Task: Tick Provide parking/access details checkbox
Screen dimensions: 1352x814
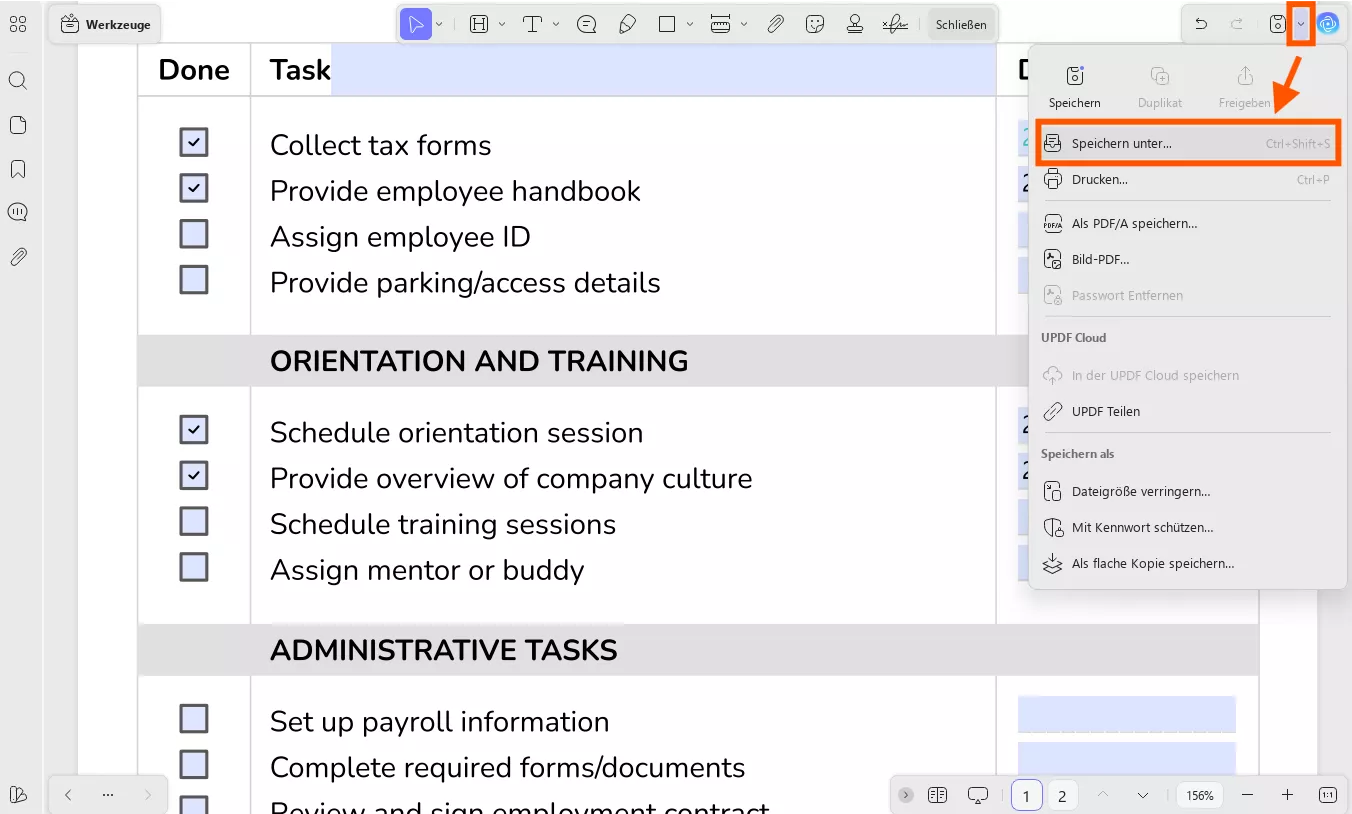Action: (194, 280)
